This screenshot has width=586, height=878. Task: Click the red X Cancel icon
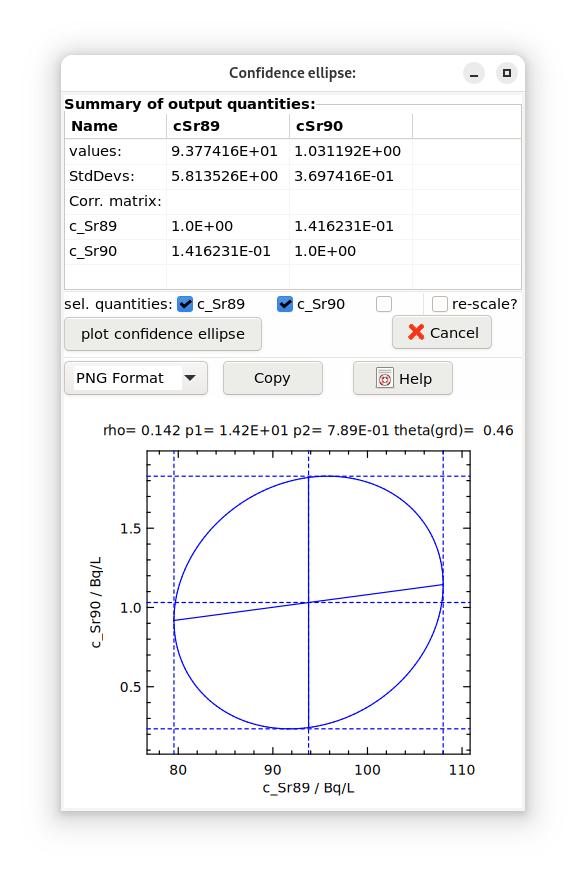click(x=416, y=332)
